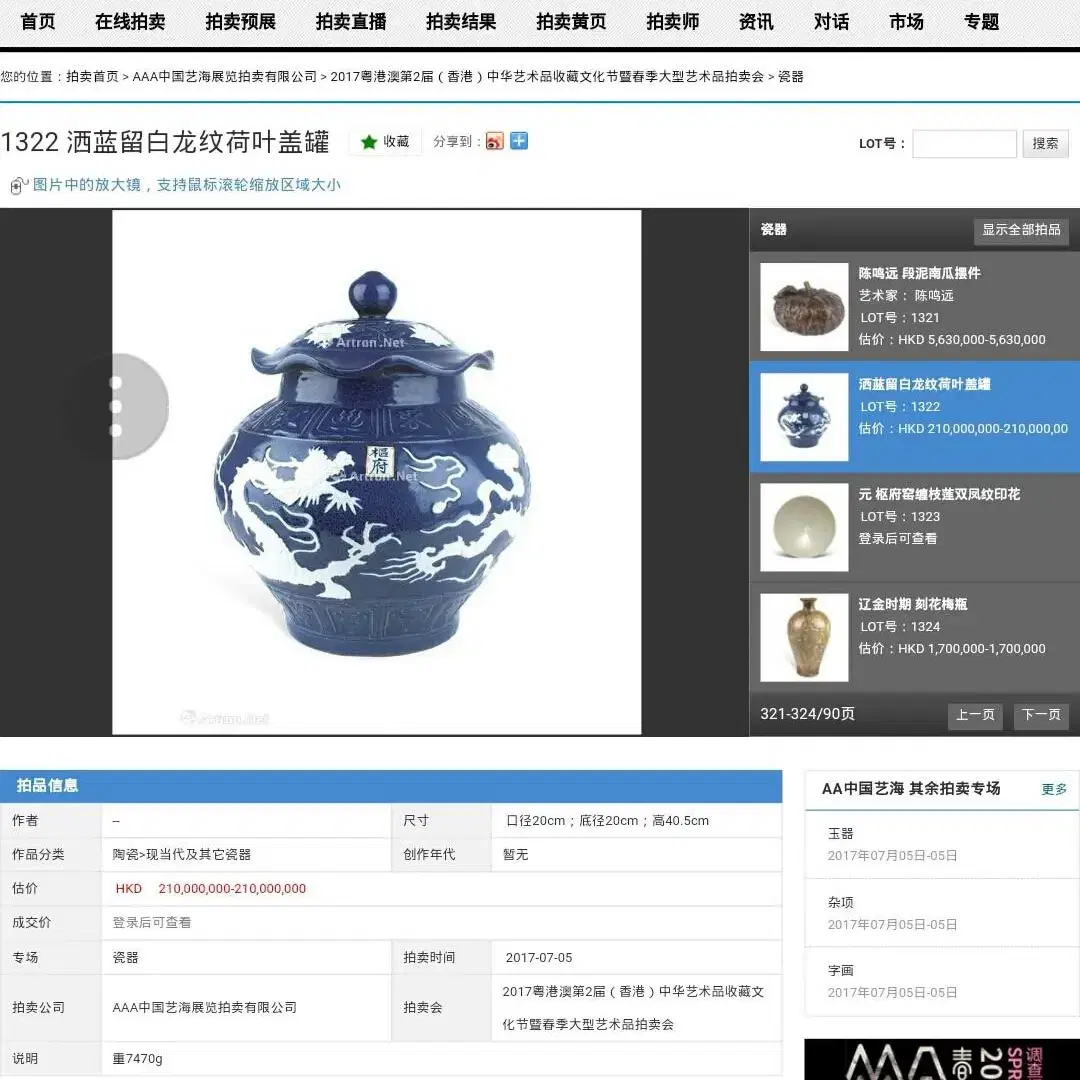Click the weight text 重7470g
The image size is (1080, 1080).
[x=137, y=1059]
